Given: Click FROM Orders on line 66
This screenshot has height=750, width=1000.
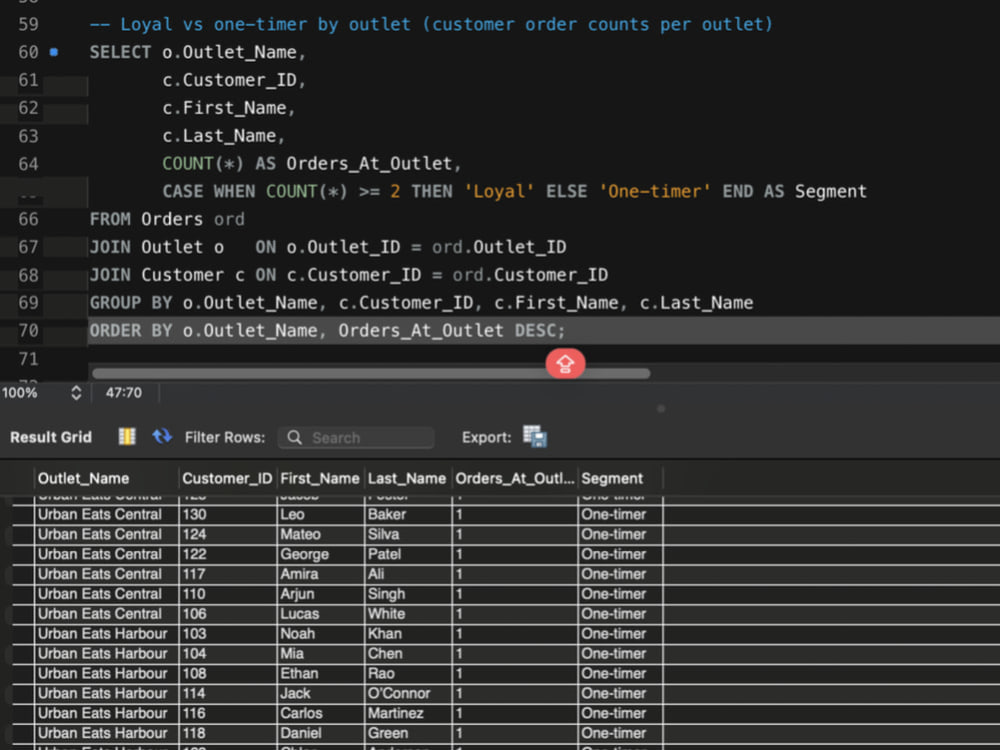Looking at the screenshot, I should click(146, 219).
